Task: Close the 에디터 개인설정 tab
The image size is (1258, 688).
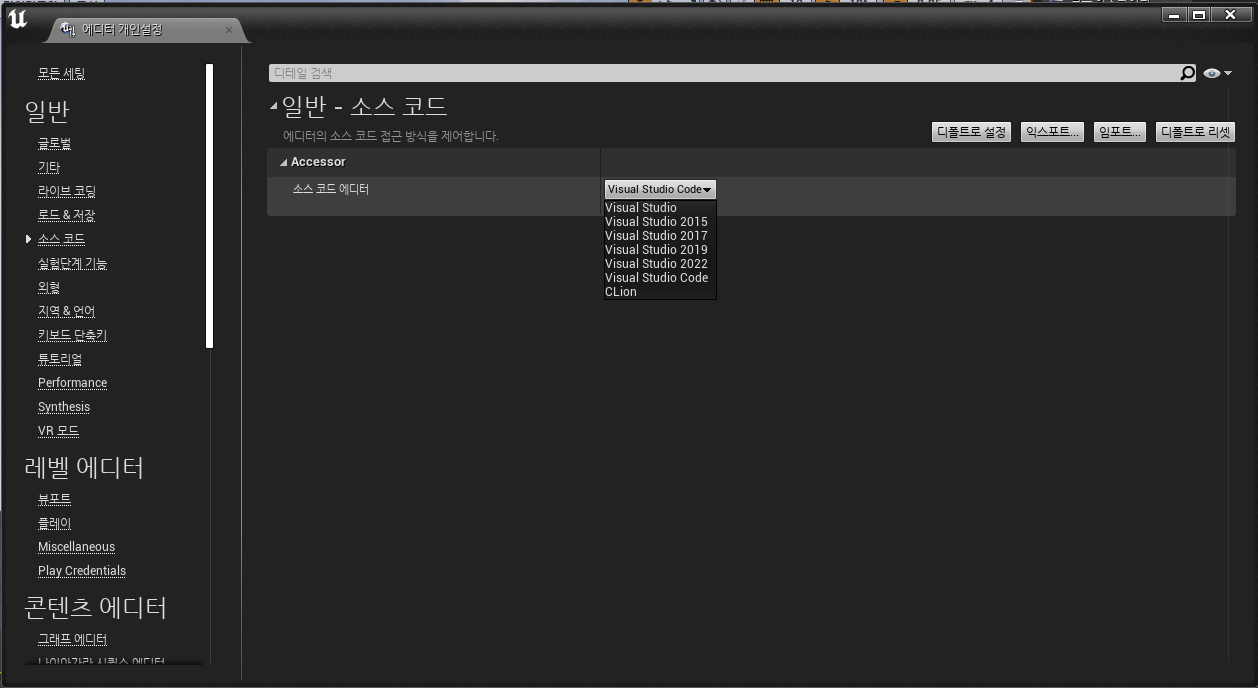Action: [228, 30]
